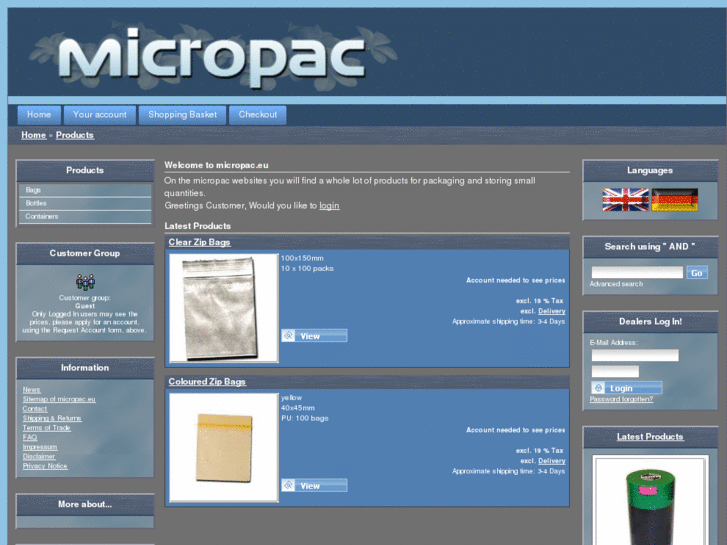The width and height of the screenshot is (727, 545).
Task: Open the Sitemap of micropac.eu link
Action: (x=59, y=399)
